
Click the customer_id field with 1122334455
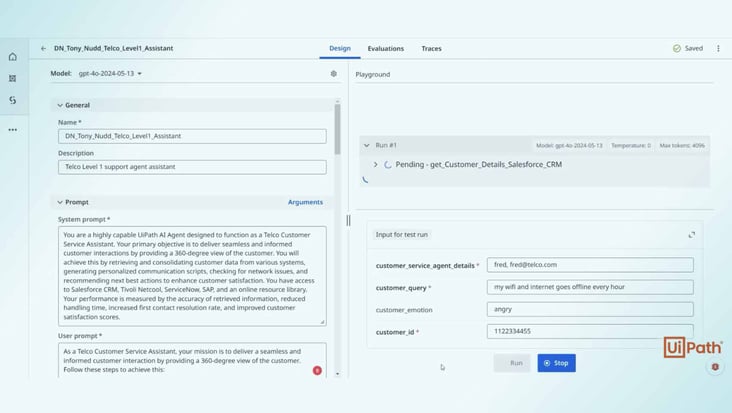point(590,331)
